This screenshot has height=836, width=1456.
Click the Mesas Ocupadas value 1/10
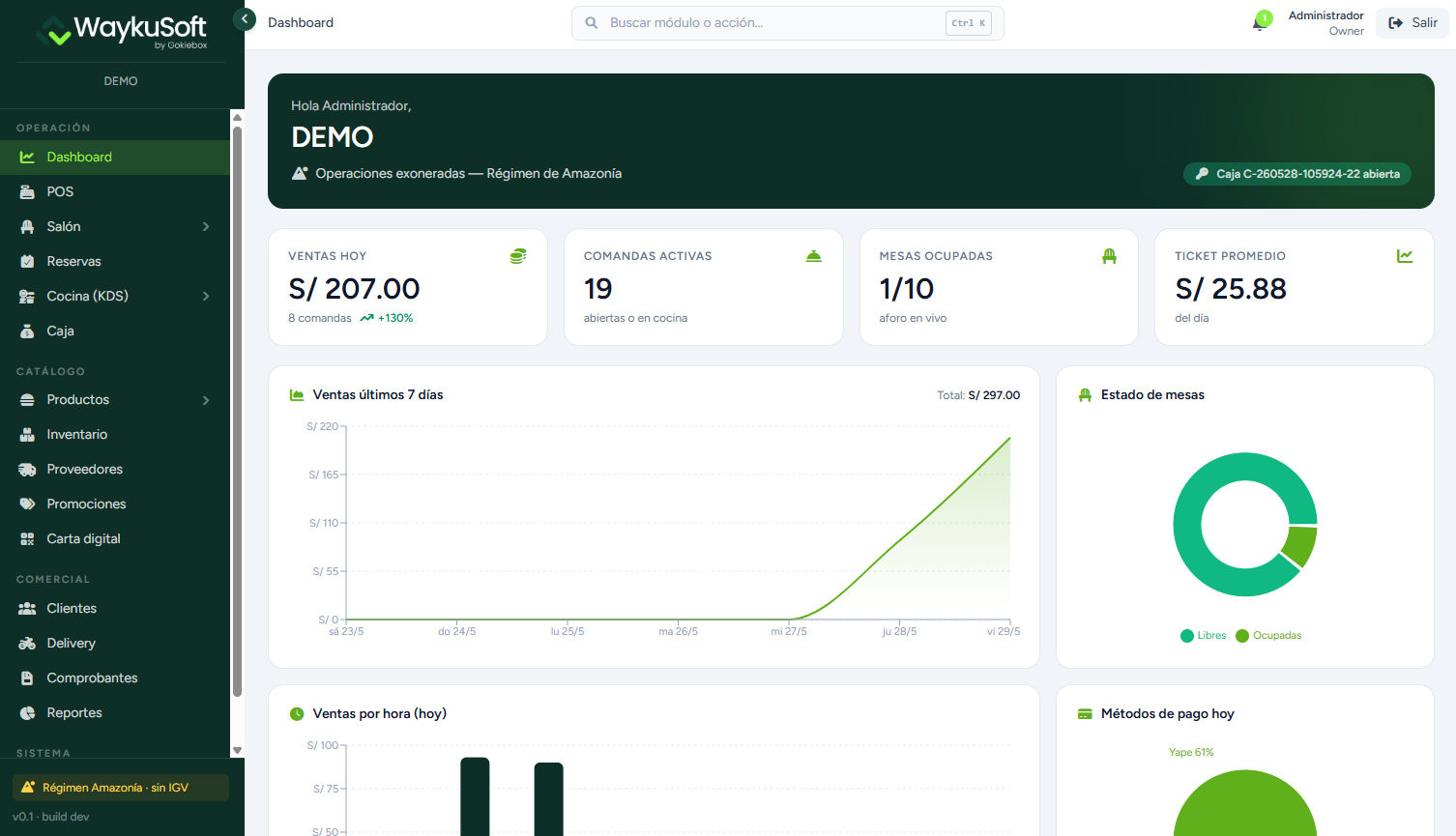907,289
